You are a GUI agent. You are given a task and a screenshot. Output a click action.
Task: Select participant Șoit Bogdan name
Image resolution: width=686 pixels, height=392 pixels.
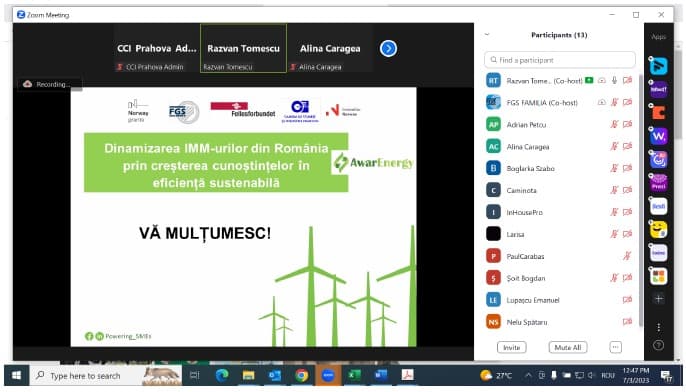pos(525,278)
